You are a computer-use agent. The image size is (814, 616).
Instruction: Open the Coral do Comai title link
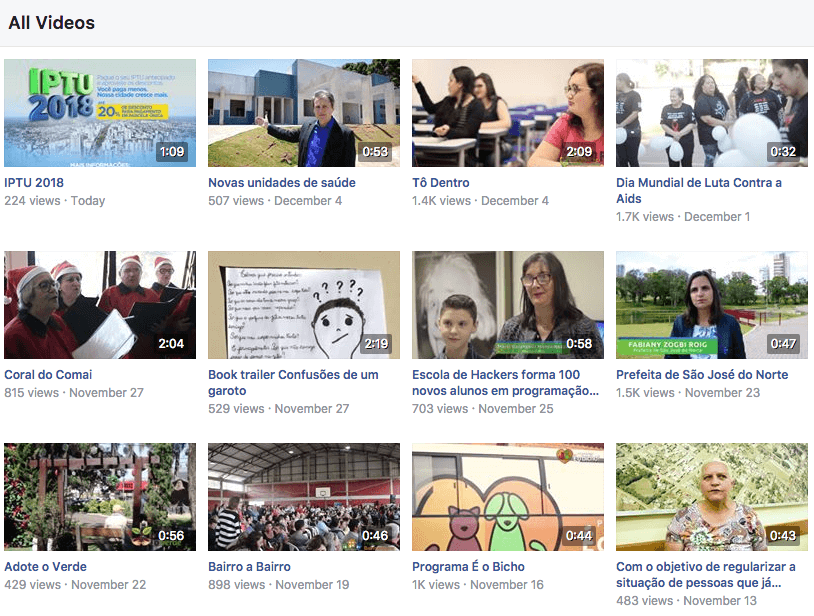[x=48, y=375]
